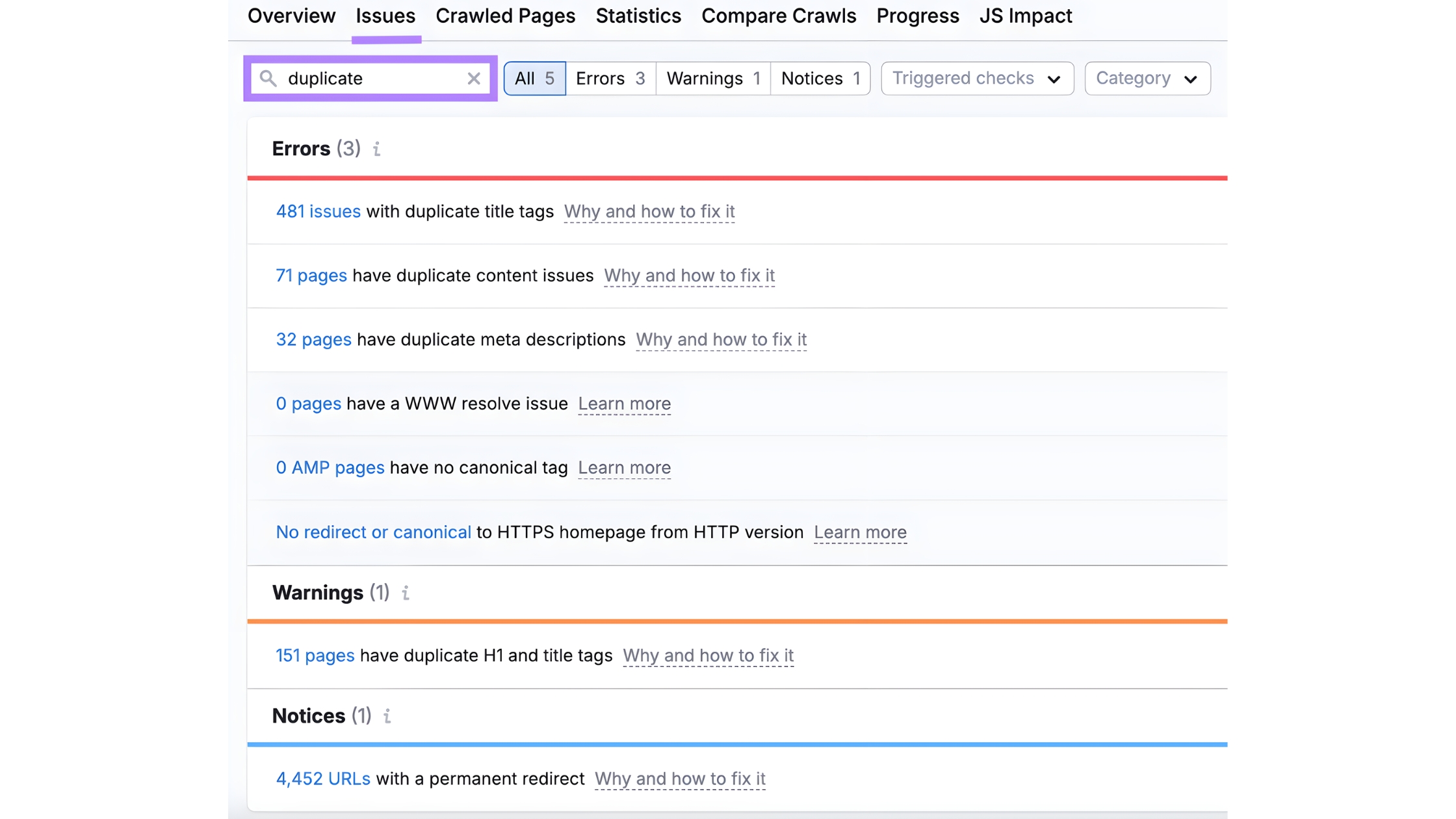This screenshot has width=1456, height=819.
Task: Click the Warnings (1) section heading
Action: pos(330,593)
